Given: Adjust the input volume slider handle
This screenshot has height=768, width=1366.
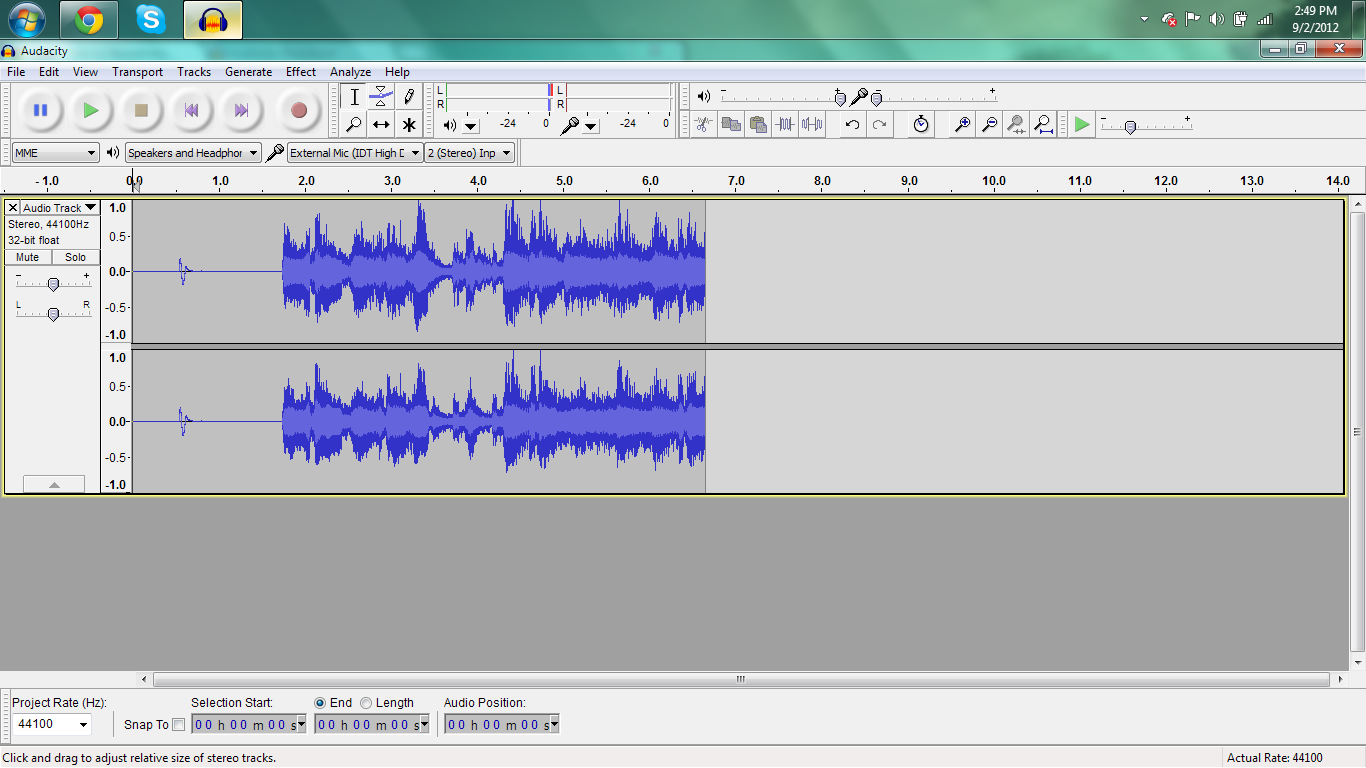Looking at the screenshot, I should click(876, 97).
